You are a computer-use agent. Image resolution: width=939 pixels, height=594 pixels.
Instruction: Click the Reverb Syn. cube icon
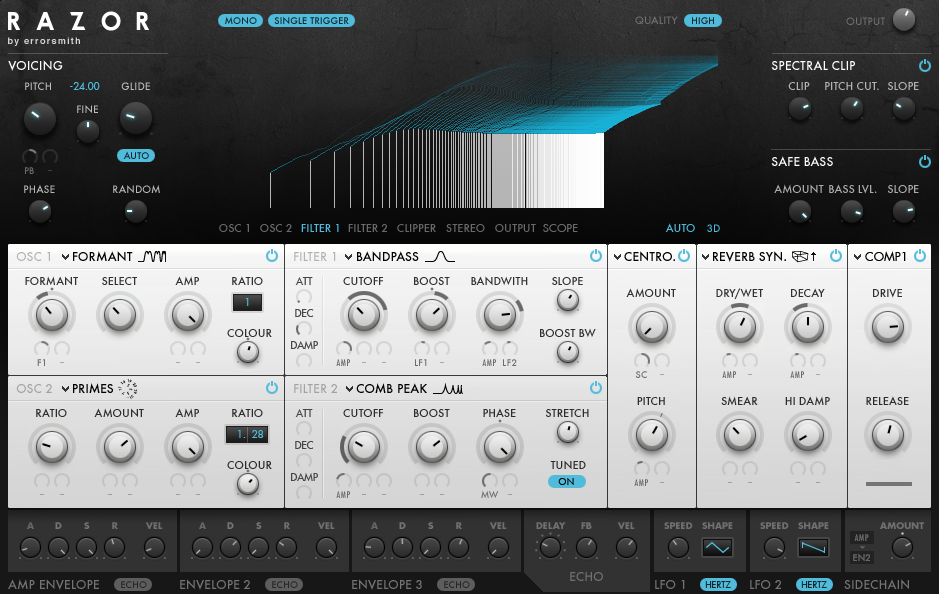(x=799, y=256)
